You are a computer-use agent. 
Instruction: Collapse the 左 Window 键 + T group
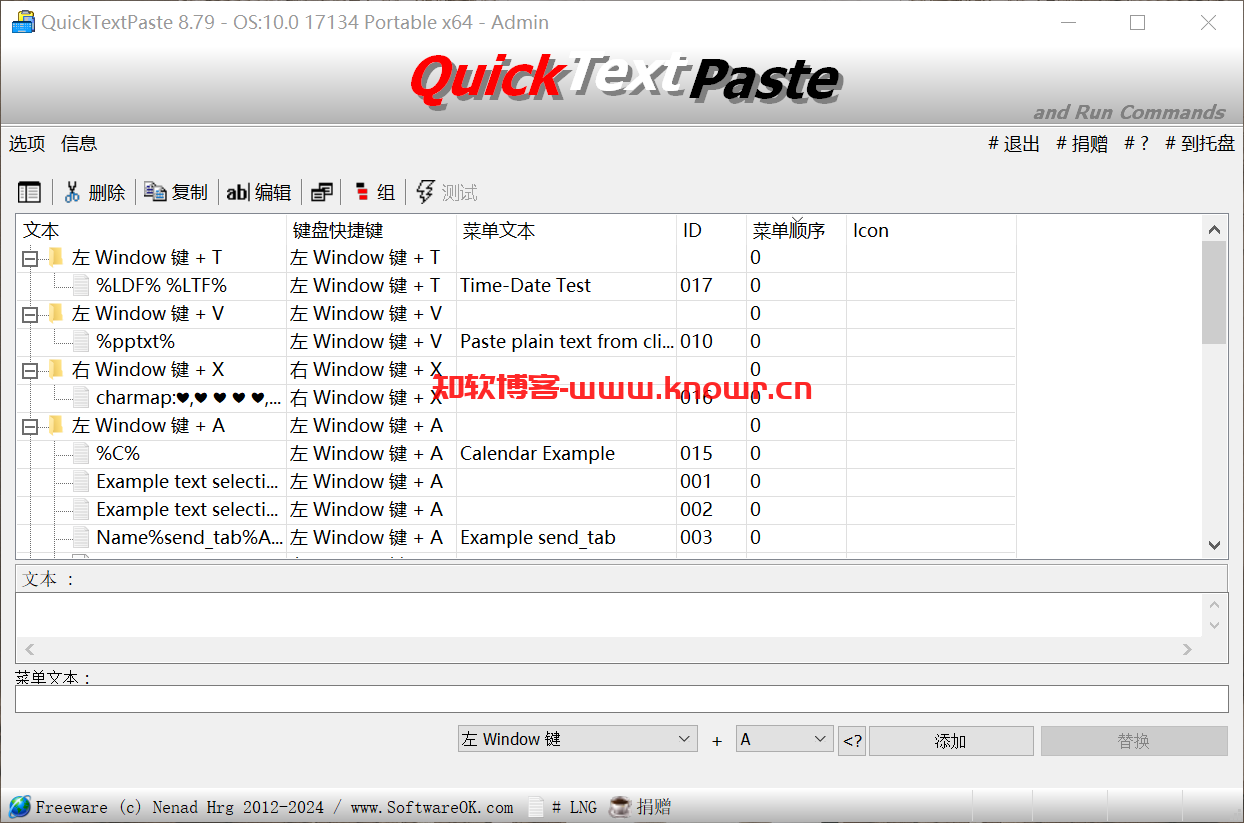tap(30, 258)
